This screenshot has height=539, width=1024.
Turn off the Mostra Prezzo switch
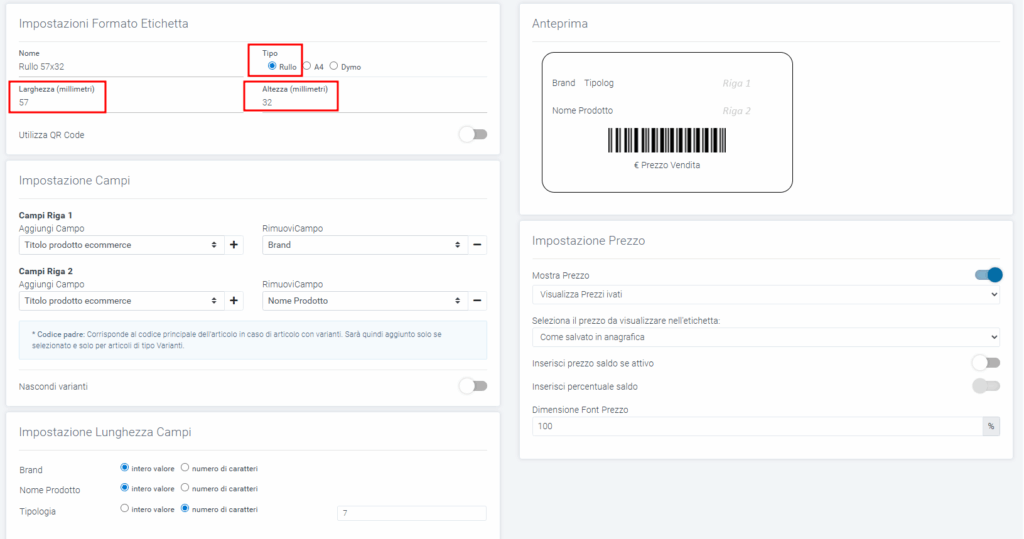(987, 275)
